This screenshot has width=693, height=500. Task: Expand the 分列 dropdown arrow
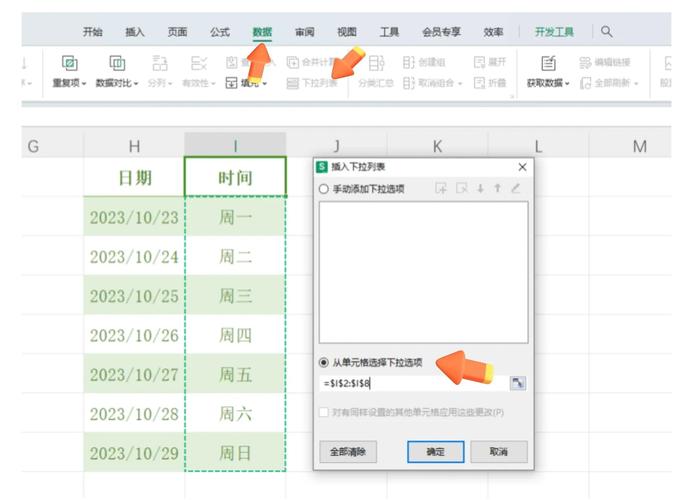point(170,84)
